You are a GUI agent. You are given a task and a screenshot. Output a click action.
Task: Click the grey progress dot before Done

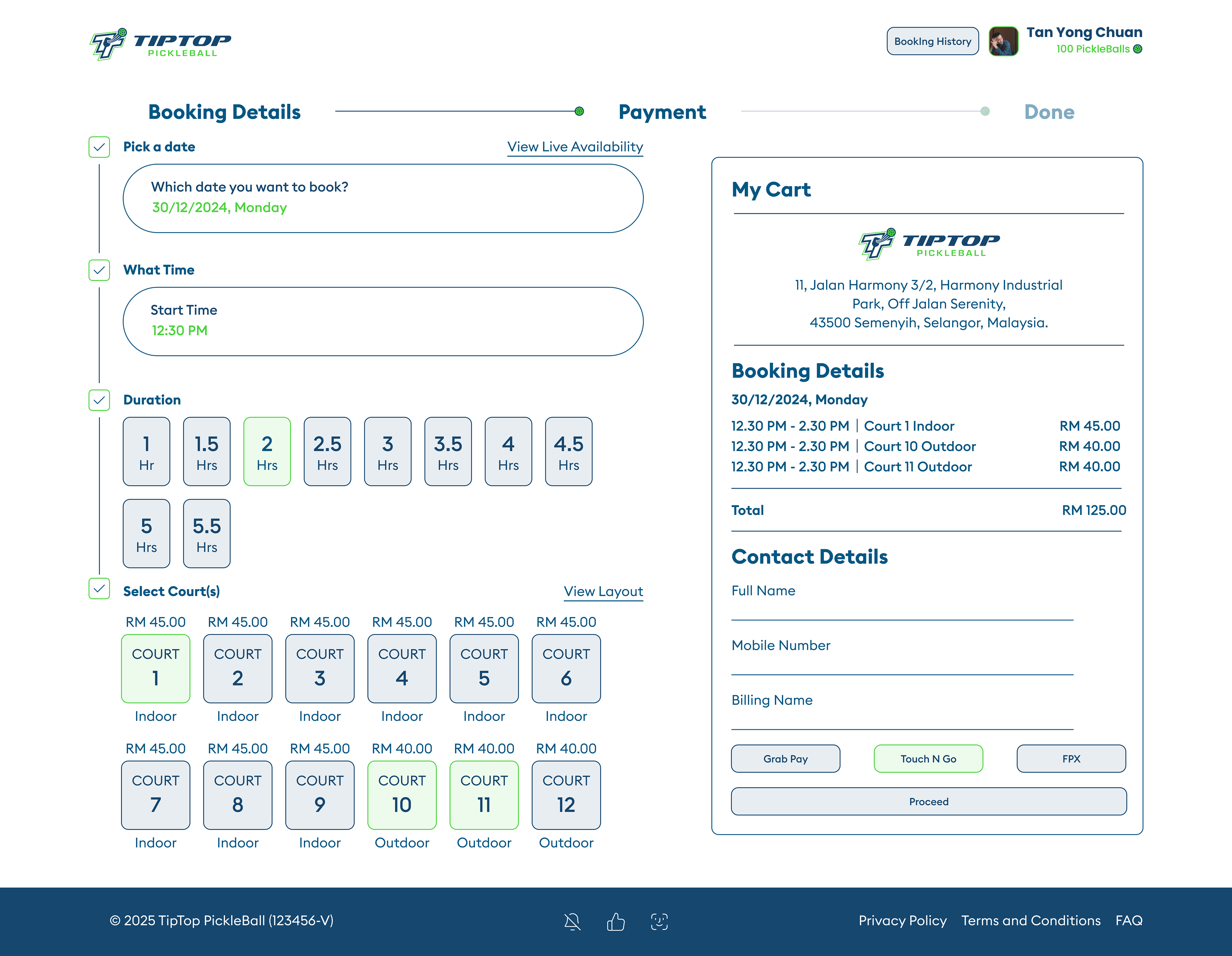pos(985,111)
